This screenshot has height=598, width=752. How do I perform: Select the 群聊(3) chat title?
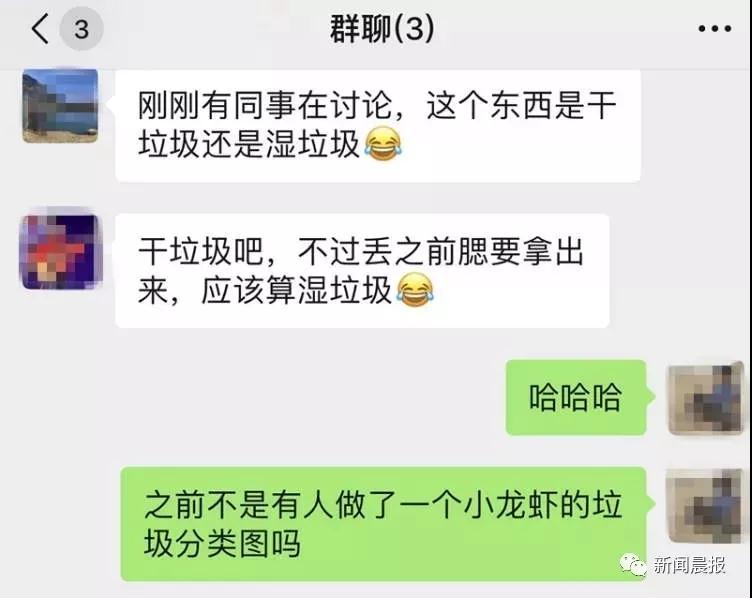tap(382, 29)
